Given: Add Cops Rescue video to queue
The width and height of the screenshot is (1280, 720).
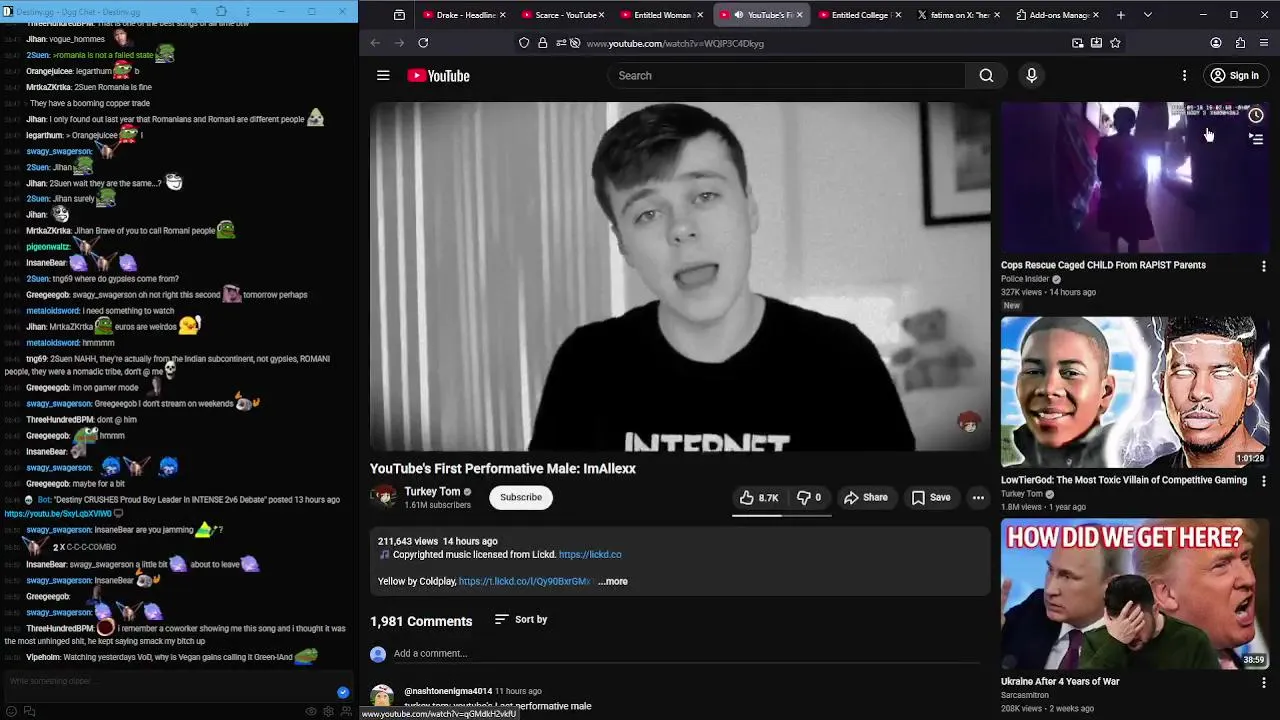Looking at the screenshot, I should click(x=1256, y=139).
